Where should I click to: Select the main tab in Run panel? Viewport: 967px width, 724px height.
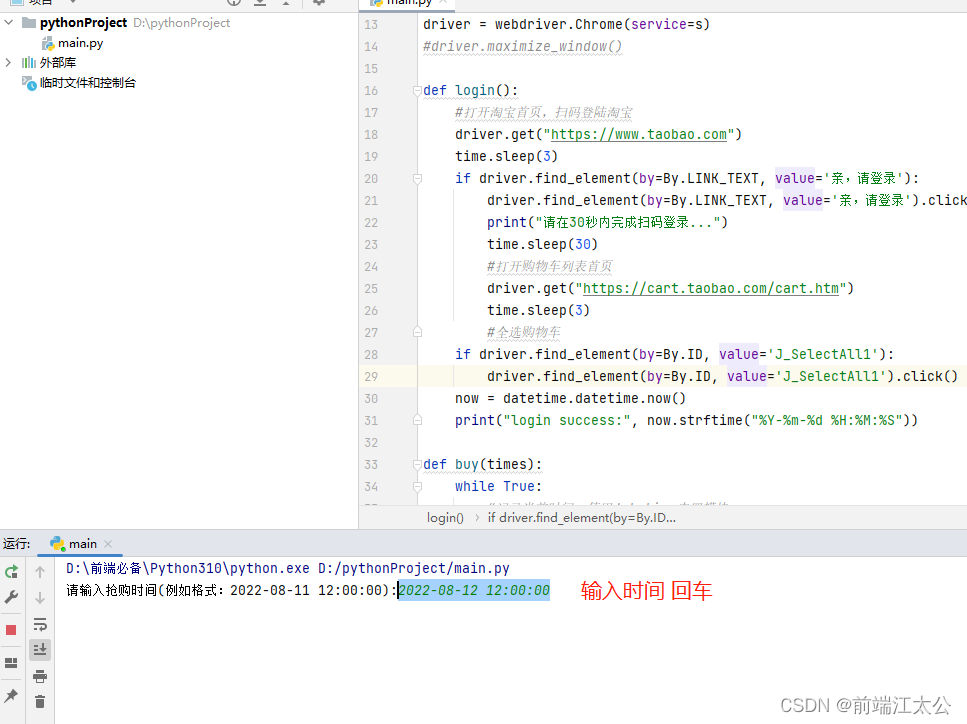[x=81, y=544]
